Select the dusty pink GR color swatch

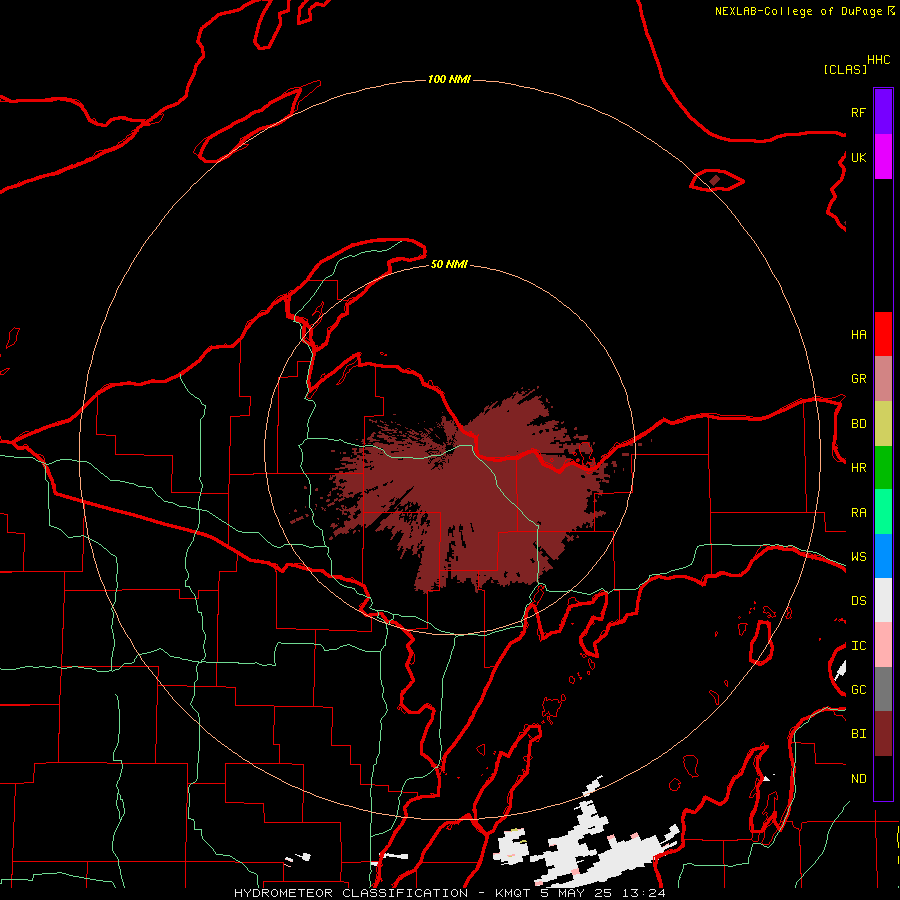883,379
